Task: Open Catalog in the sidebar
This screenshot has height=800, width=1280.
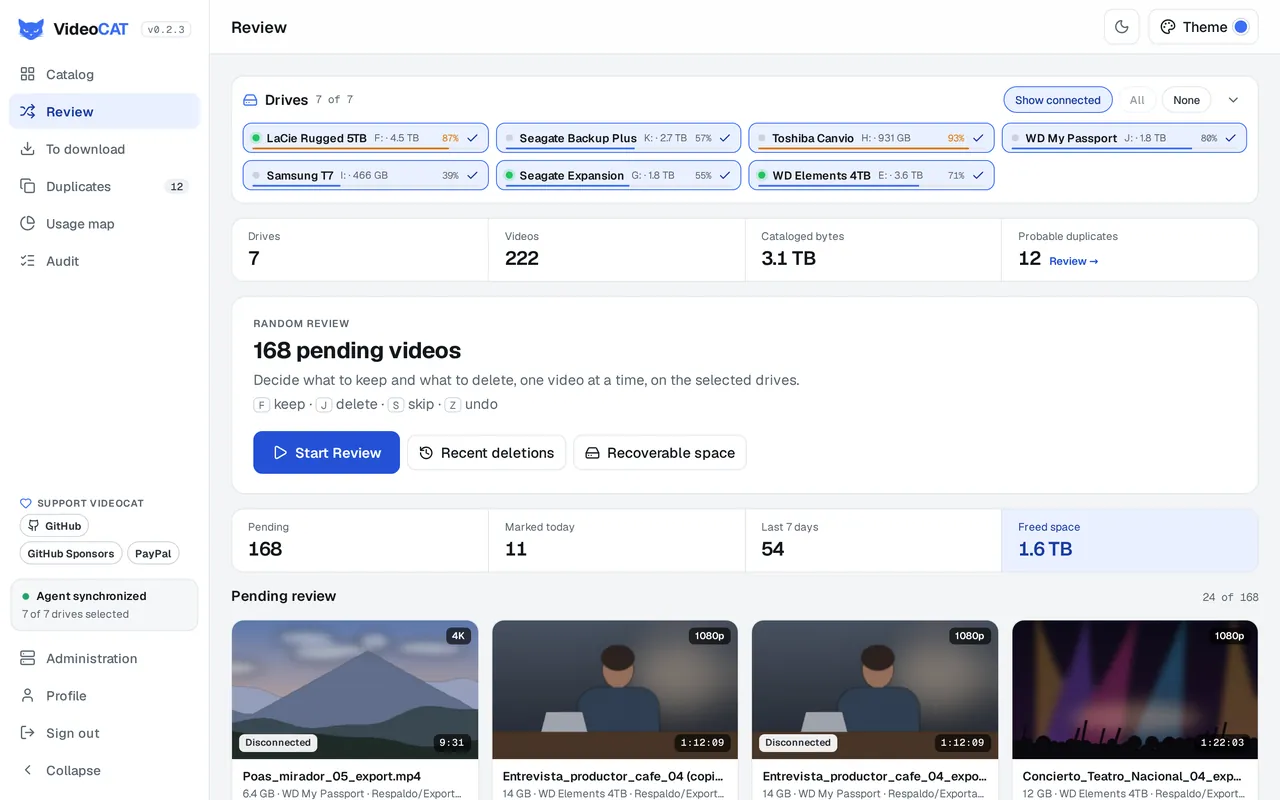Action: (104, 74)
